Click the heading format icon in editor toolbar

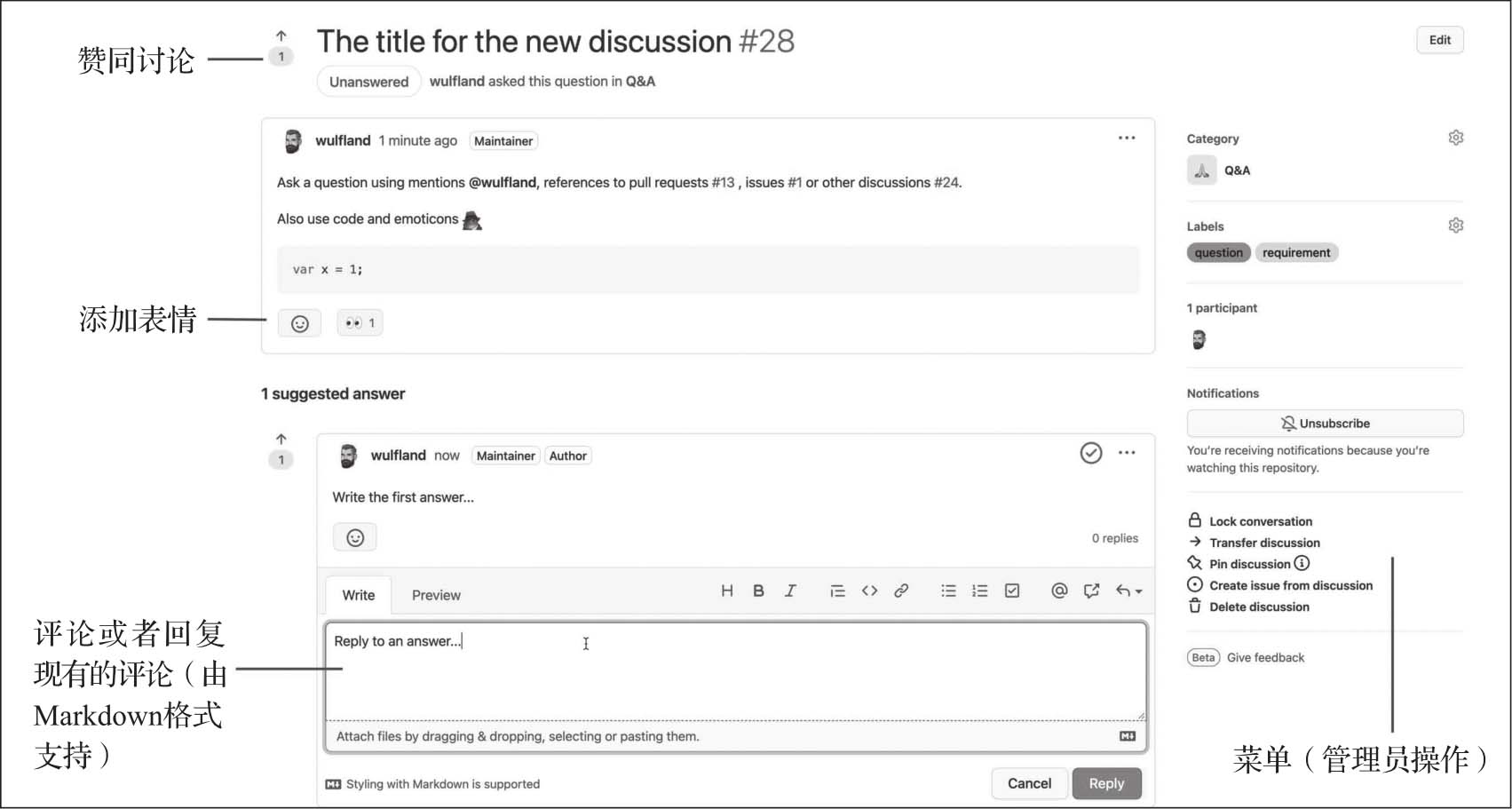coord(727,591)
